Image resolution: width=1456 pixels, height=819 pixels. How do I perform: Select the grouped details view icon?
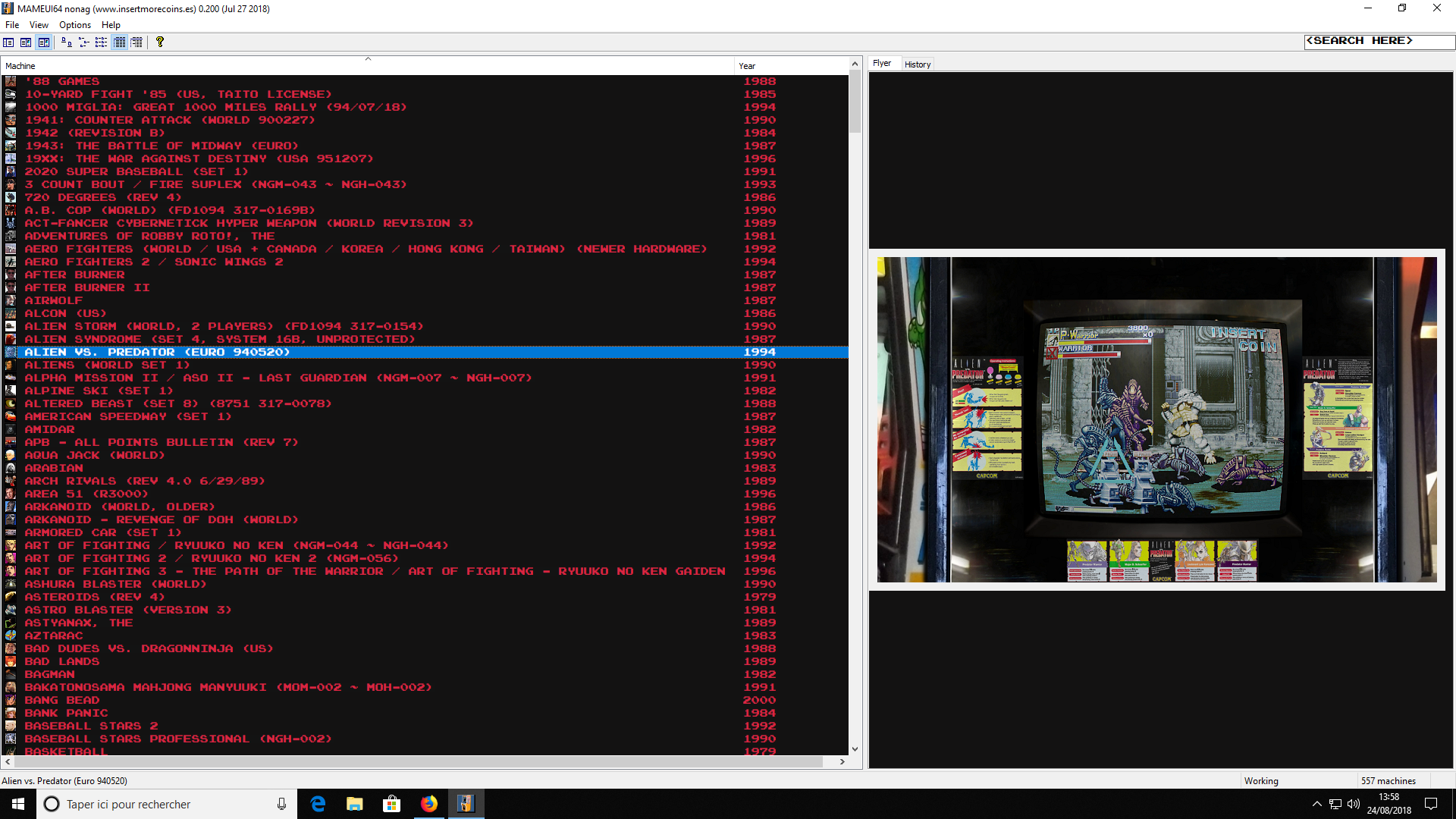coord(136,42)
